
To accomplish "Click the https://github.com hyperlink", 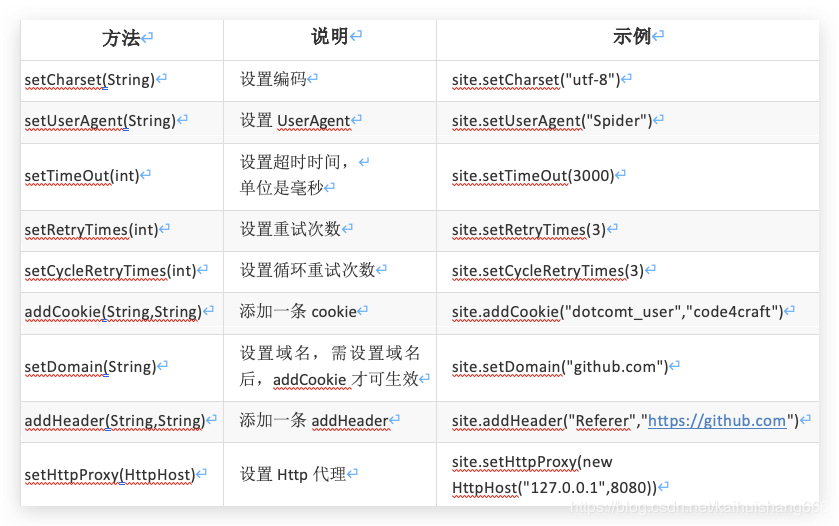I will pos(717,421).
